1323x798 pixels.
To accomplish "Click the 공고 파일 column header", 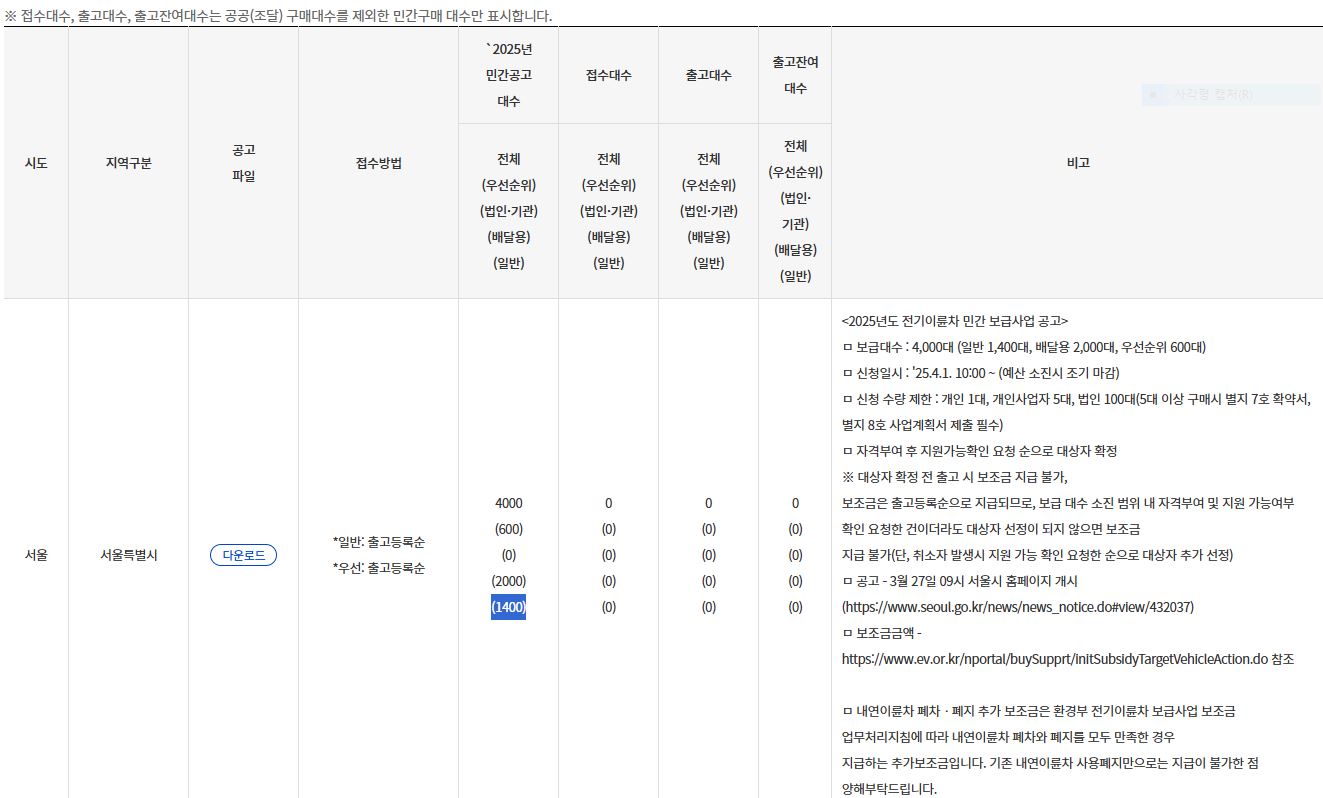I will 243,163.
